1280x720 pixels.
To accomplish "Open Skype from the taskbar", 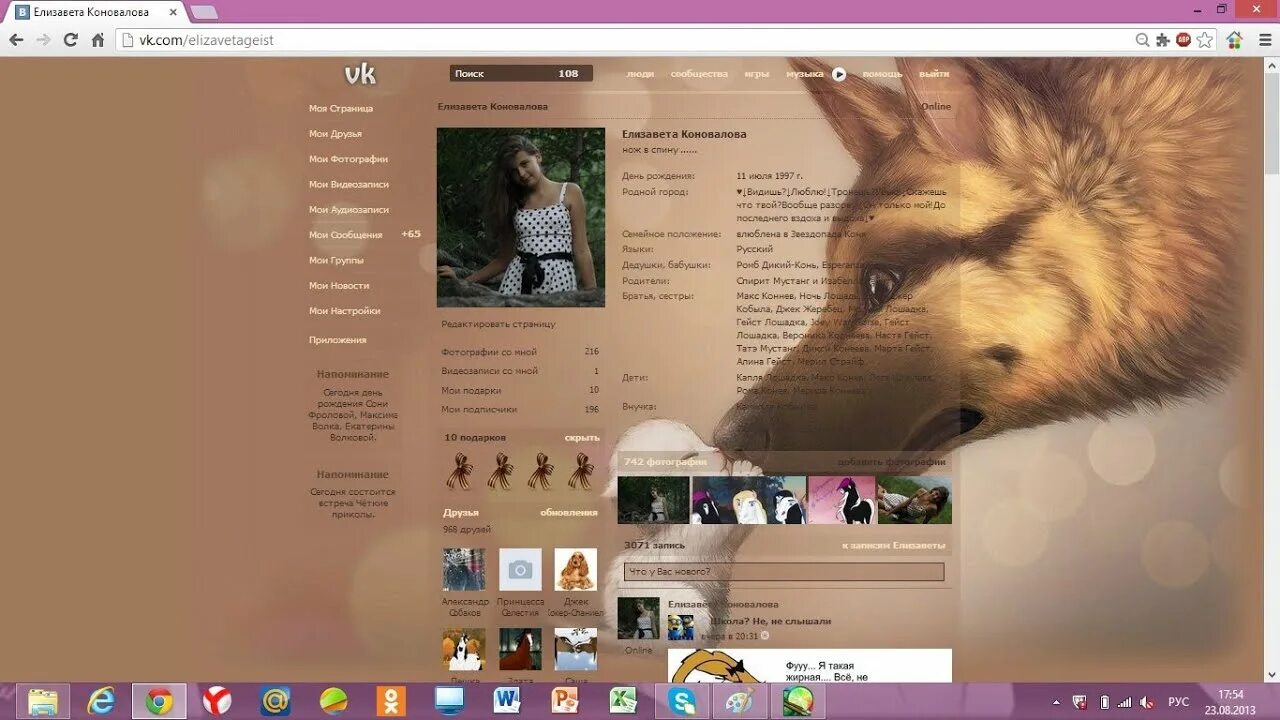I will pyautogui.click(x=682, y=701).
